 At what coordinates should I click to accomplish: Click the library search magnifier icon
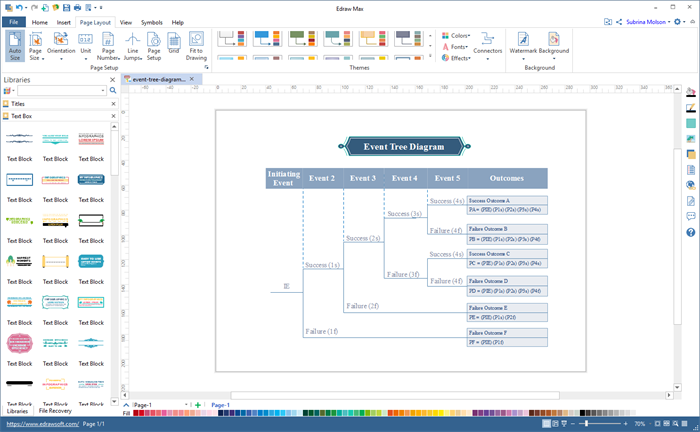pos(113,91)
